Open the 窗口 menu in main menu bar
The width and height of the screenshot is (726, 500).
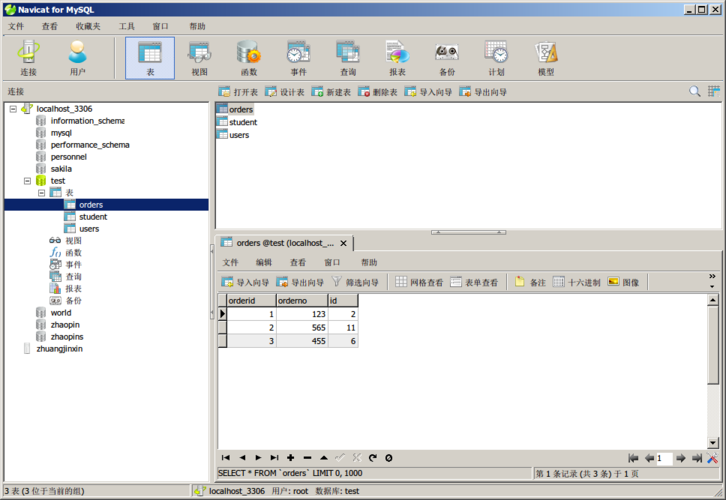pyautogui.click(x=161, y=26)
